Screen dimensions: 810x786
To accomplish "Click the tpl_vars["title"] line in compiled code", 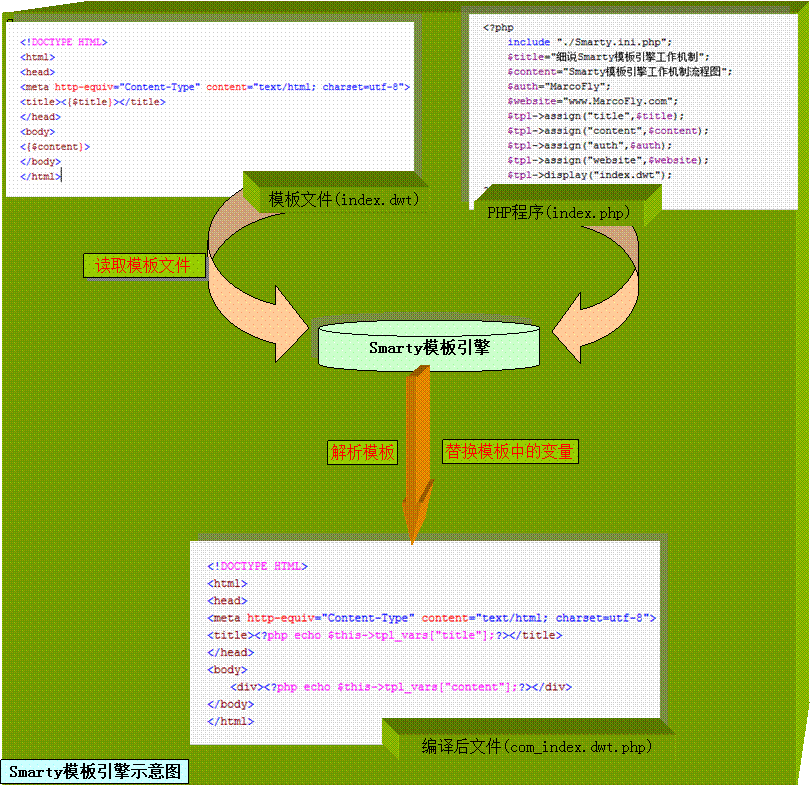I will coord(385,635).
